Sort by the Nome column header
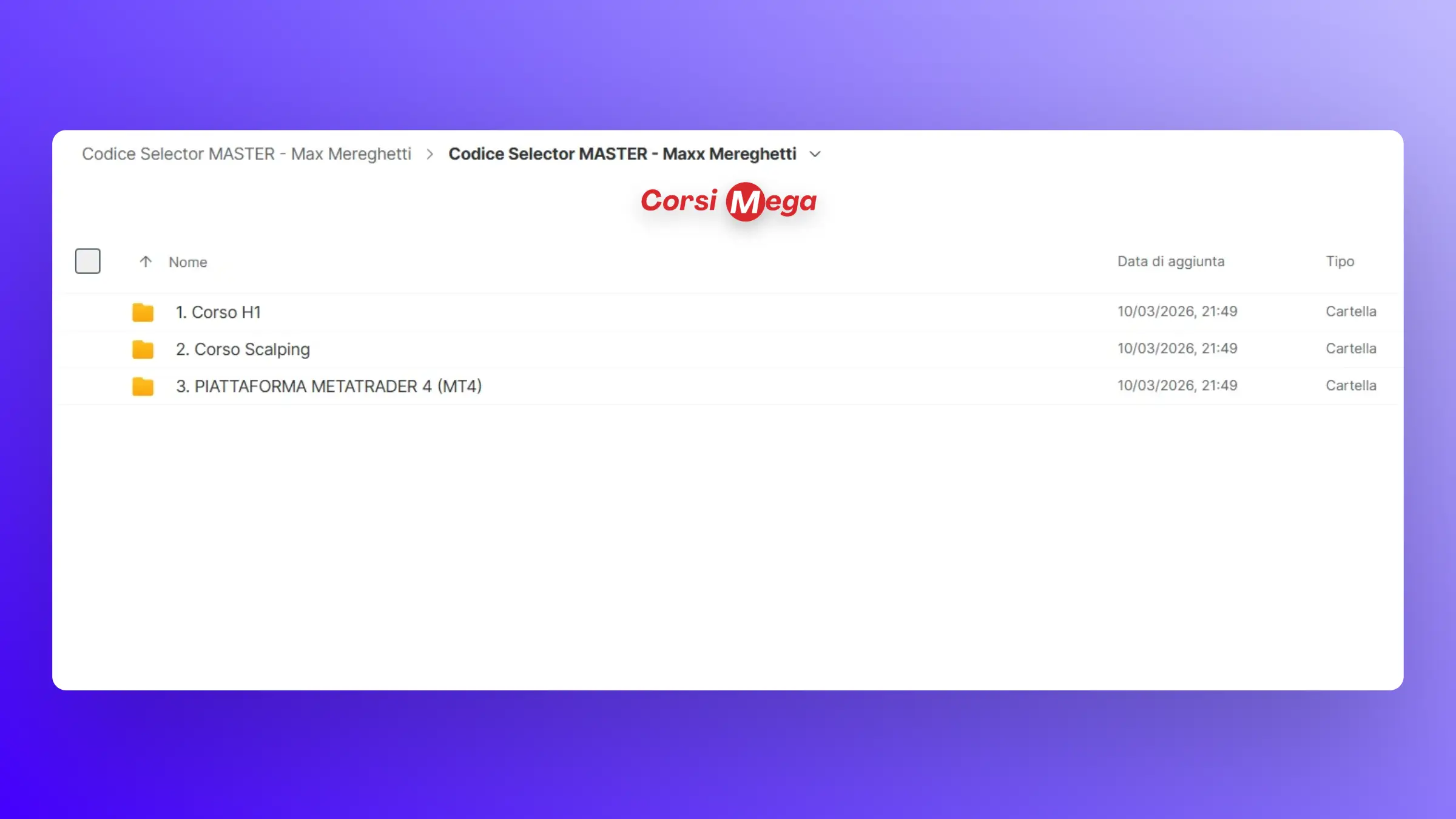Viewport: 1456px width, 819px height. click(x=188, y=262)
